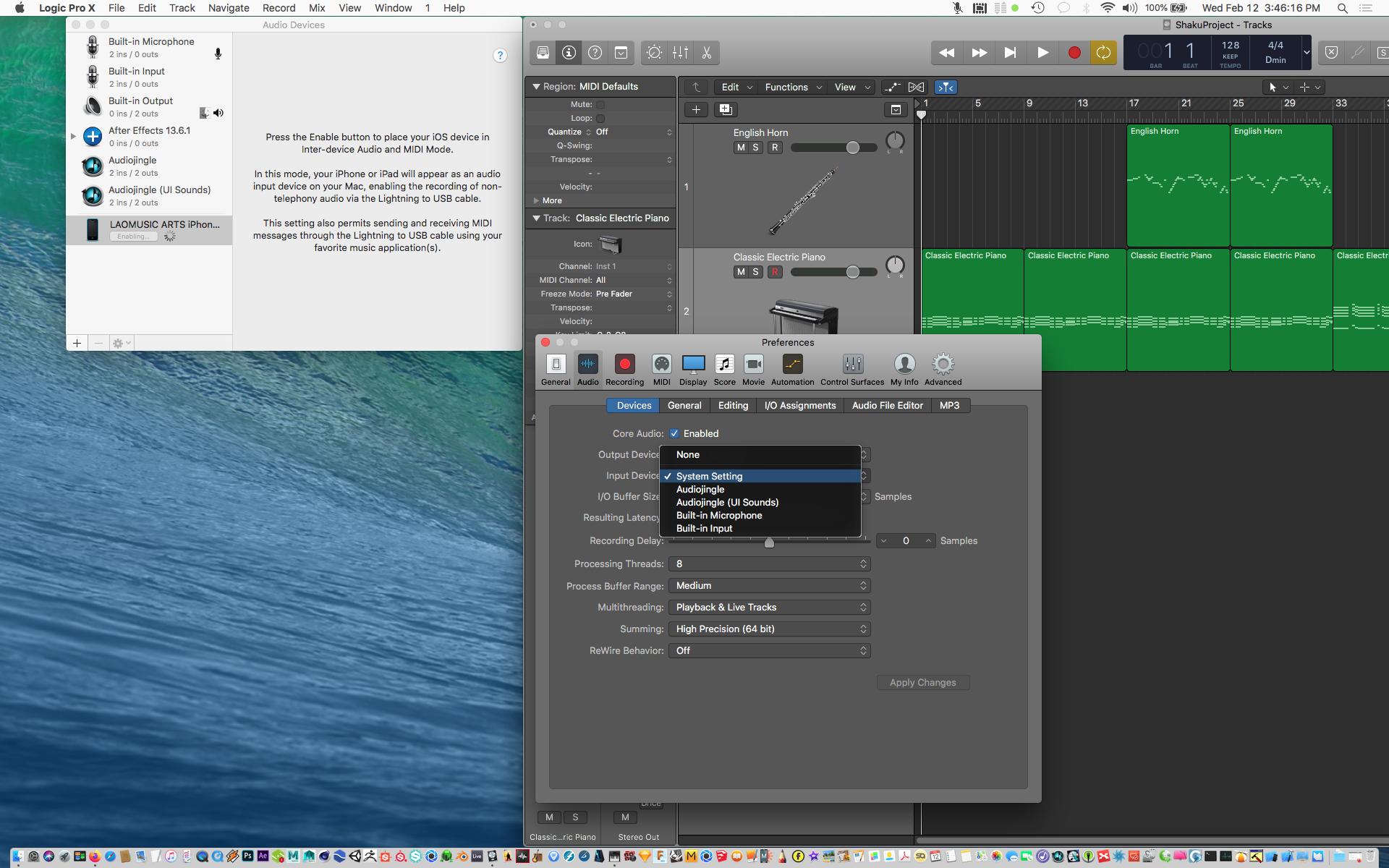Select the Advanced preferences gear icon
The width and height of the screenshot is (1389, 868).
pos(943,370)
